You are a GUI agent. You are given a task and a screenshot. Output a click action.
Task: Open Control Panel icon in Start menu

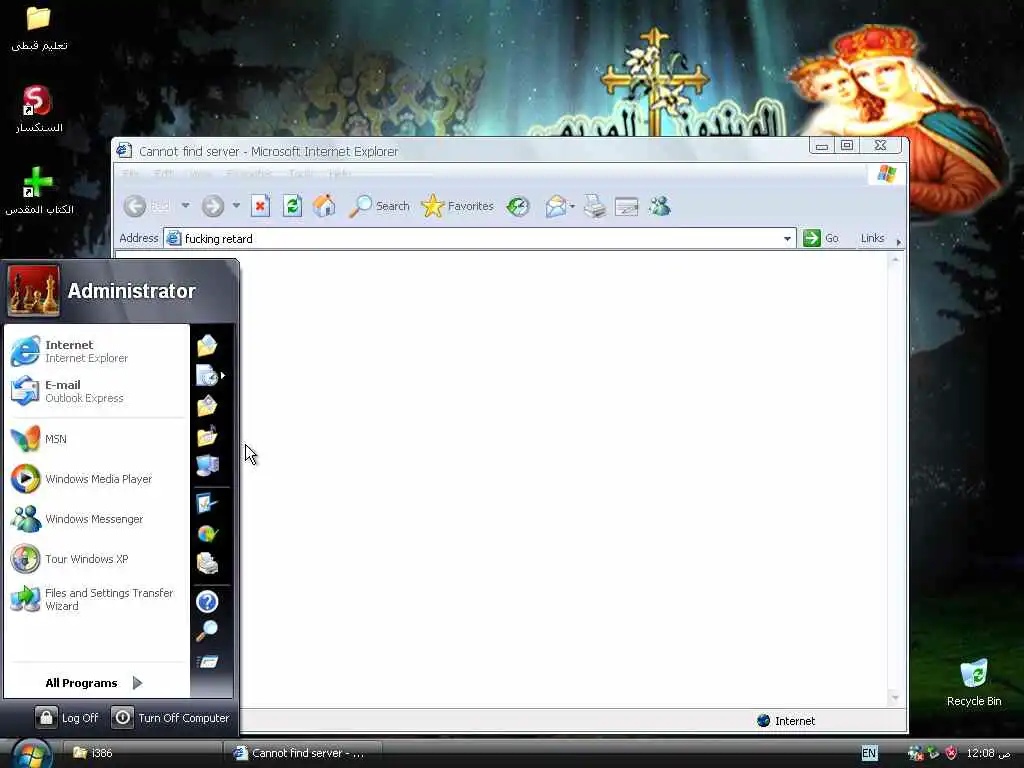click(207, 504)
